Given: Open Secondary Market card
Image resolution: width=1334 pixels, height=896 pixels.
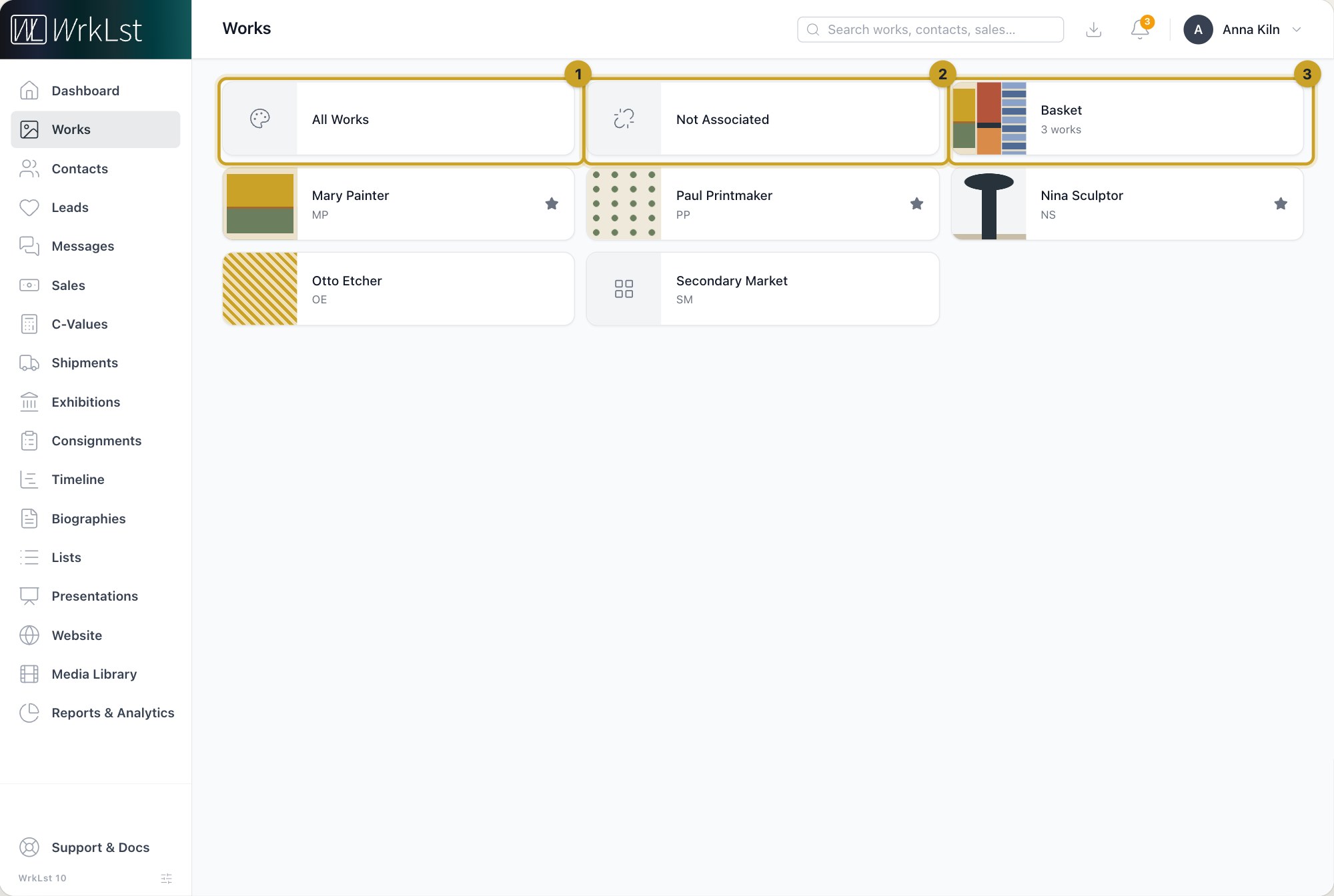Looking at the screenshot, I should (763, 289).
